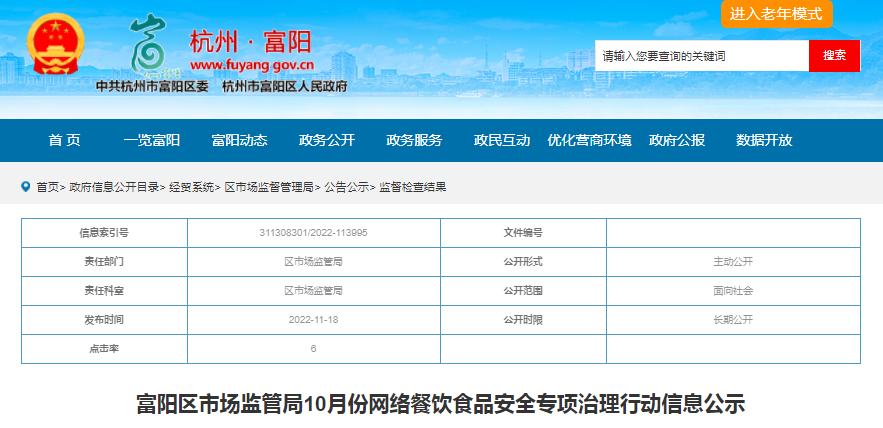Click the location pin breadcrumb icon
883x428 pixels.
26,186
